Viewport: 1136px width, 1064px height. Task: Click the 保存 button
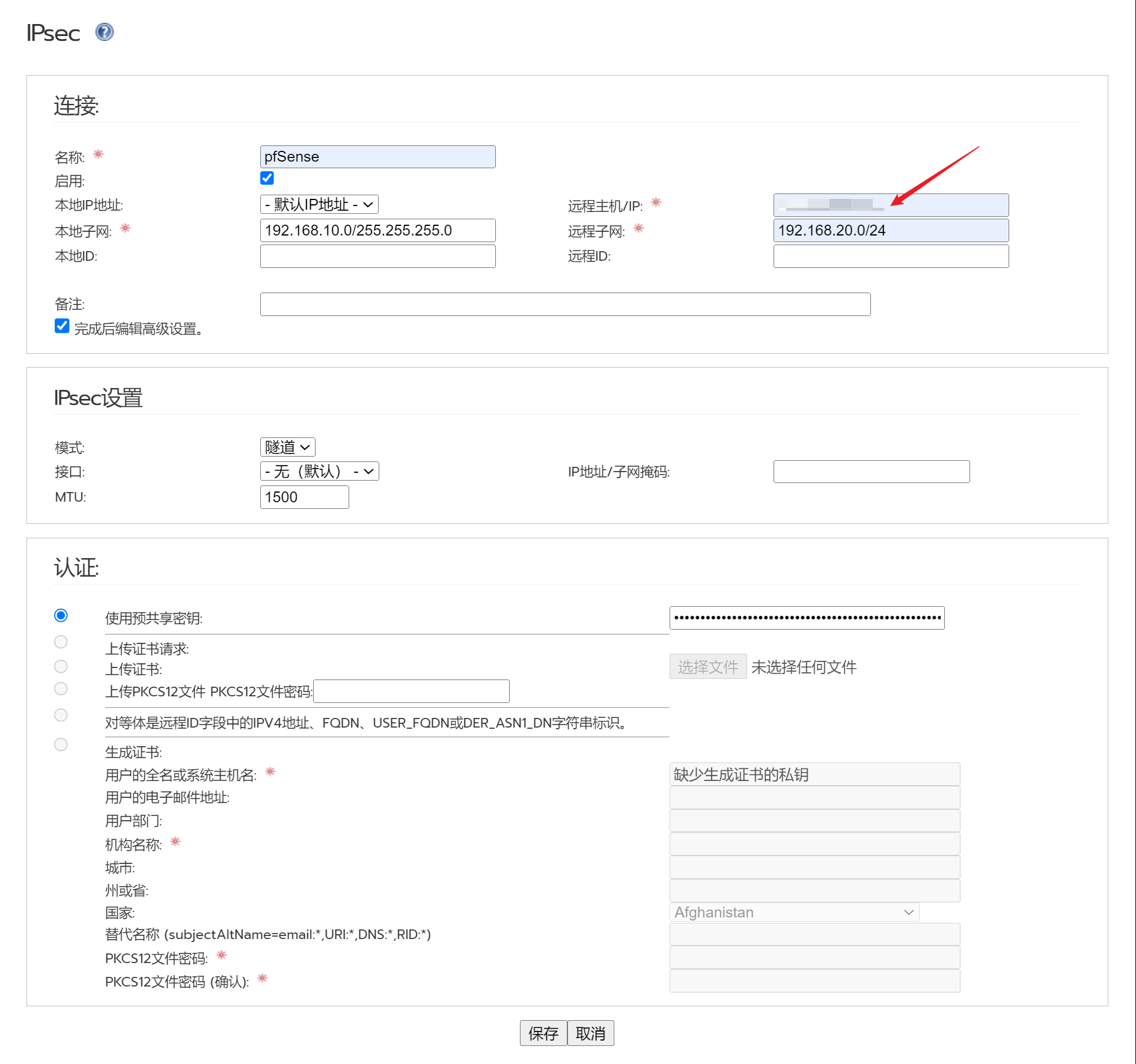point(543,1033)
